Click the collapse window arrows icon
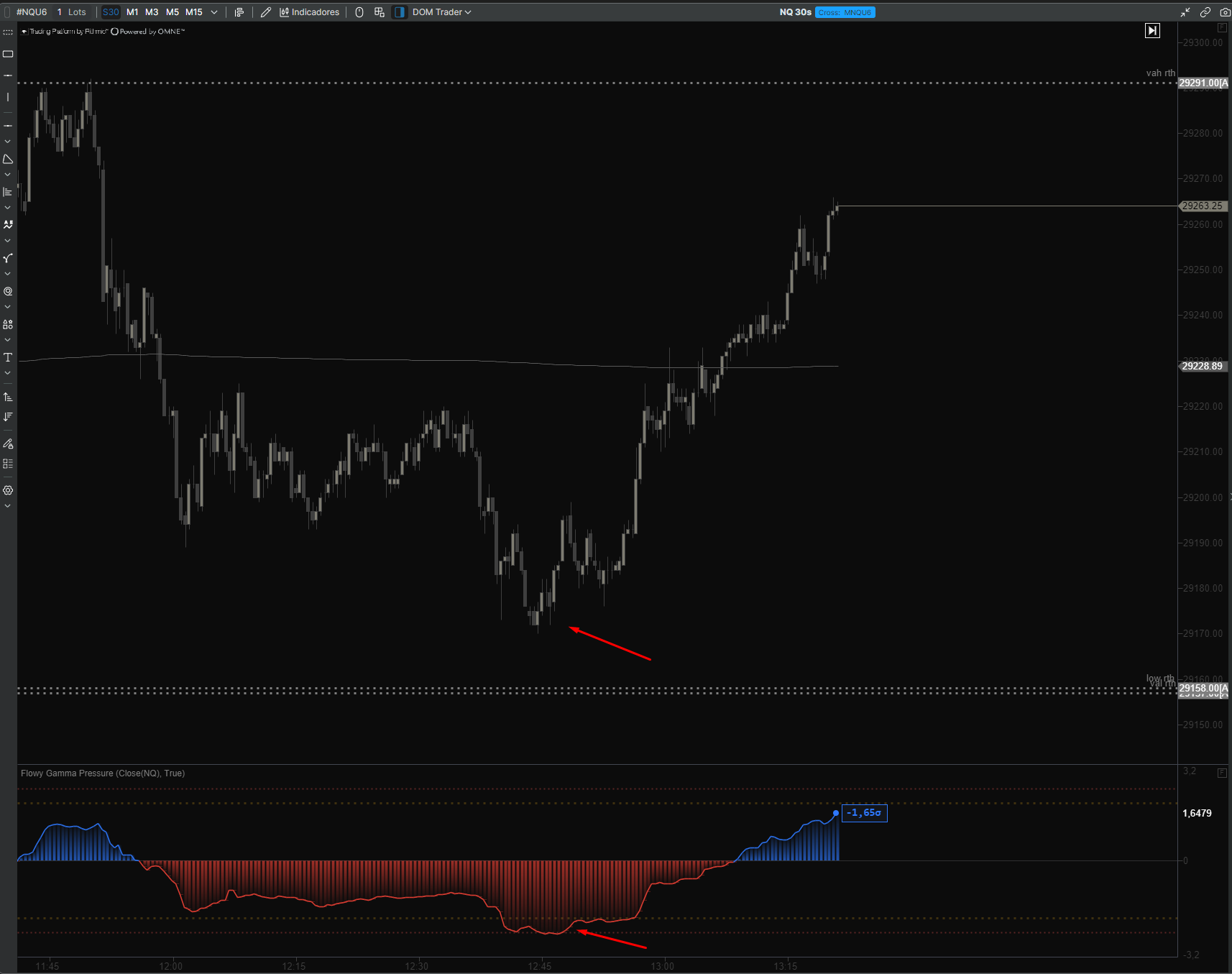This screenshot has height=974, width=1232. click(x=1185, y=12)
